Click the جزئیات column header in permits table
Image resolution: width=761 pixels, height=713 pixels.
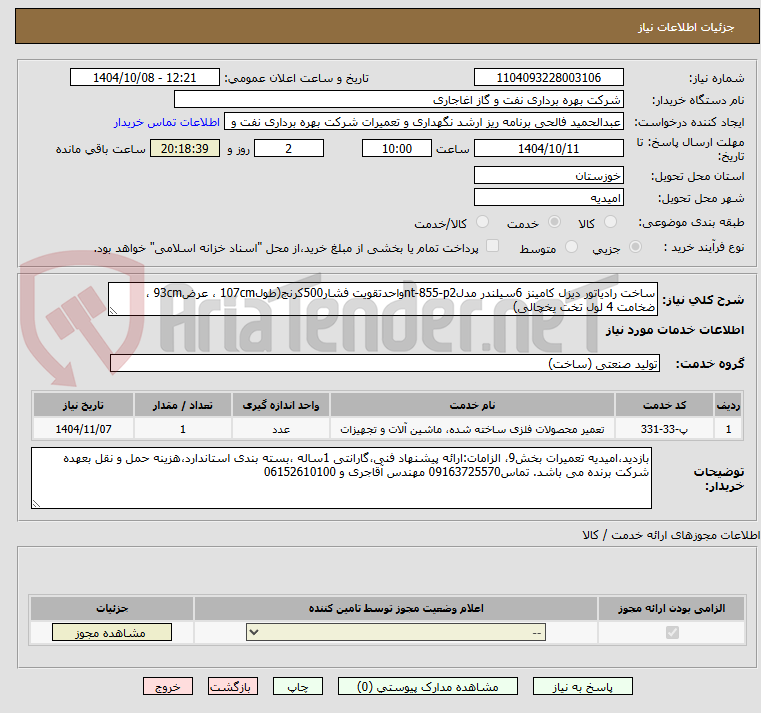(112, 608)
